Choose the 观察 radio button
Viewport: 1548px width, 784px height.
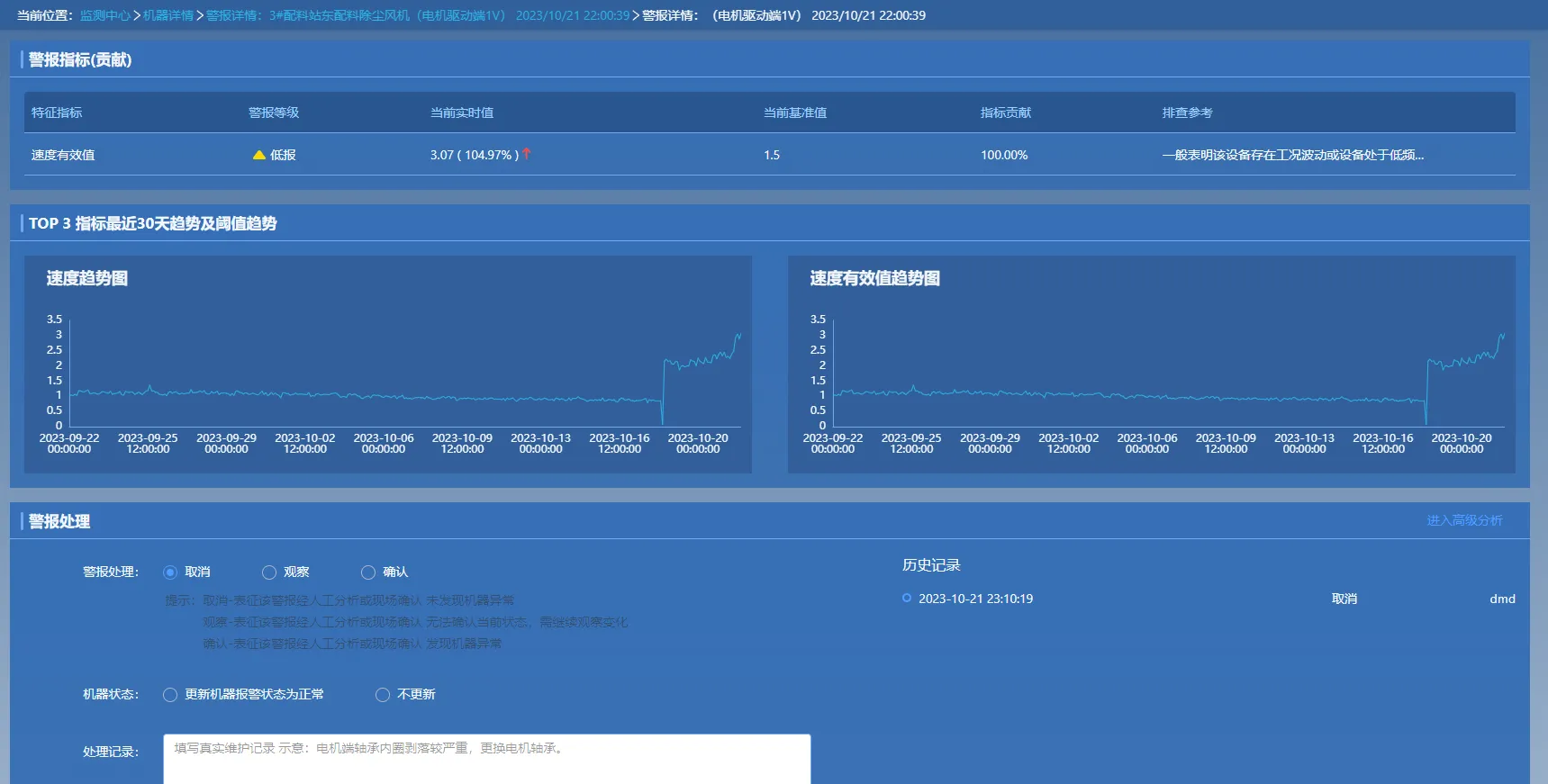[269, 572]
